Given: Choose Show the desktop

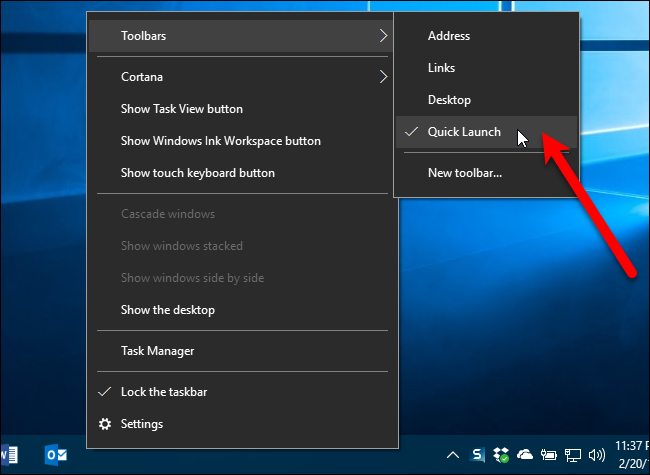Looking at the screenshot, I should 167,310.
